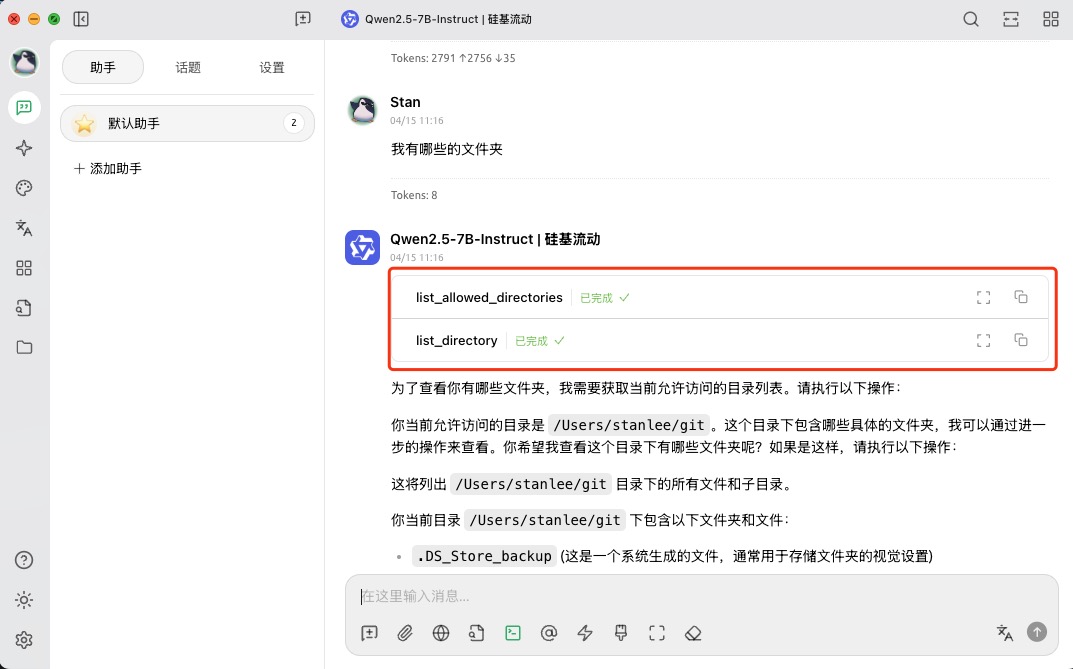Screen dimensions: 1073x669
Task: Open the model selector Qwen2.5-7B-Instruct in the title bar
Action: [437, 19]
